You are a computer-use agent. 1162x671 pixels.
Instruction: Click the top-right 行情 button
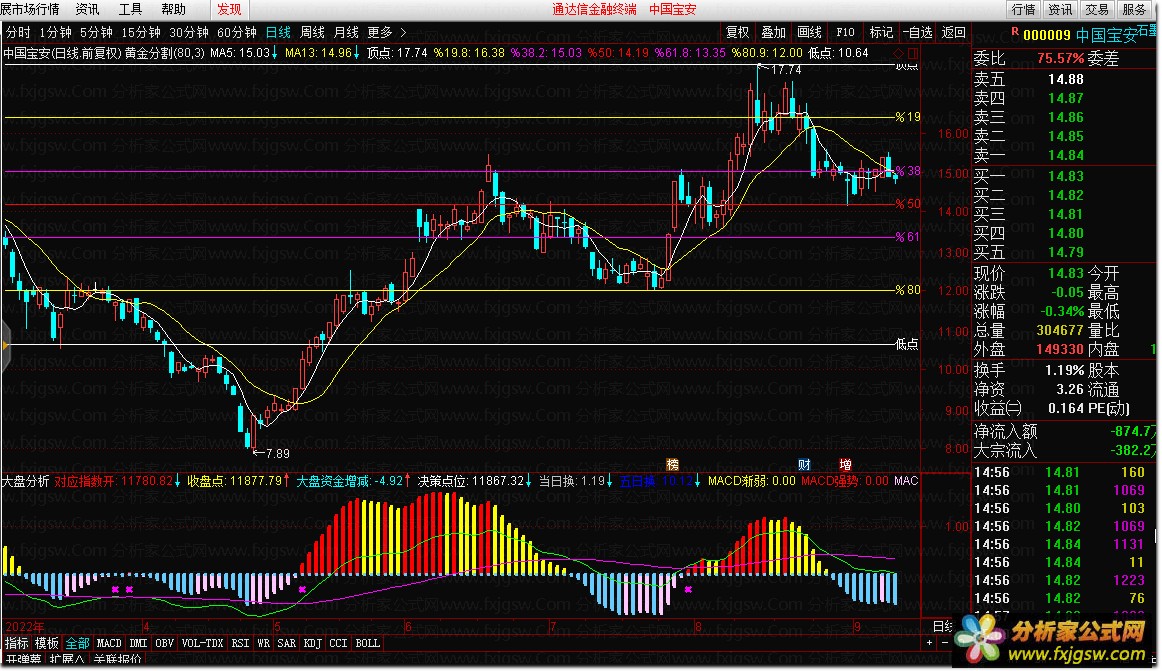(1023, 9)
